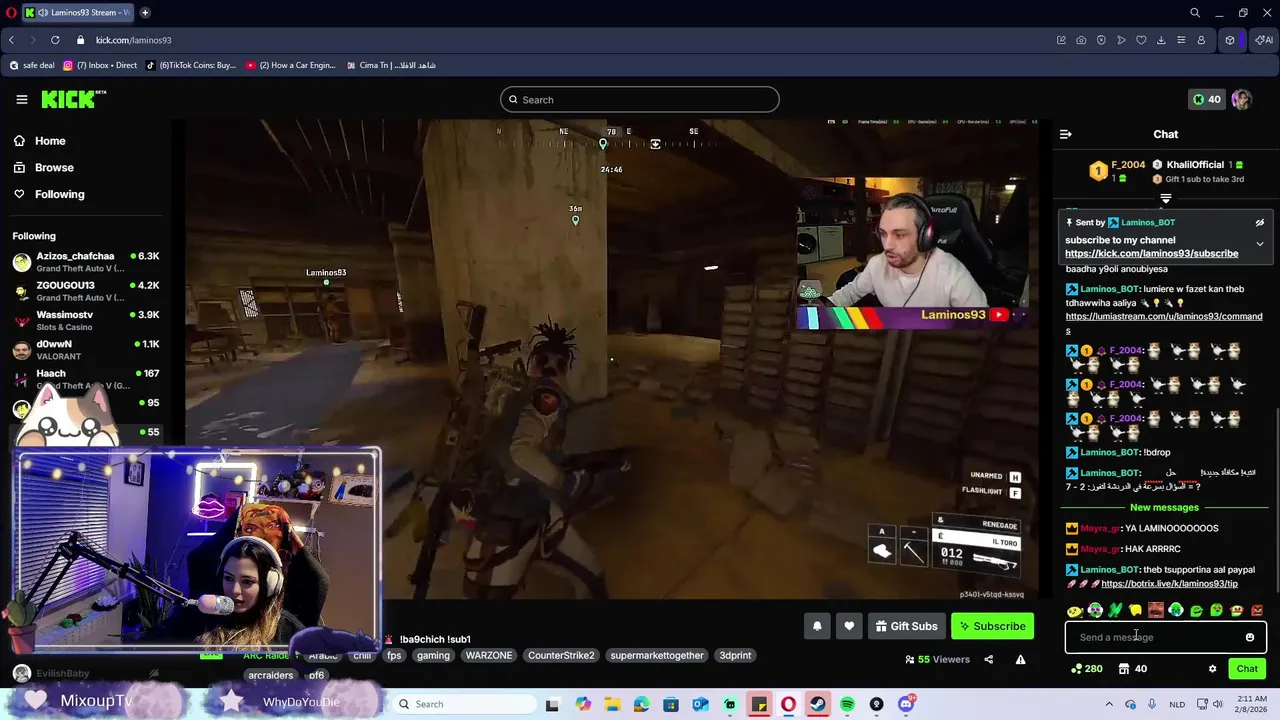Toggle stream notifications with the bell
Image resolution: width=1280 pixels, height=720 pixels.
[817, 627]
